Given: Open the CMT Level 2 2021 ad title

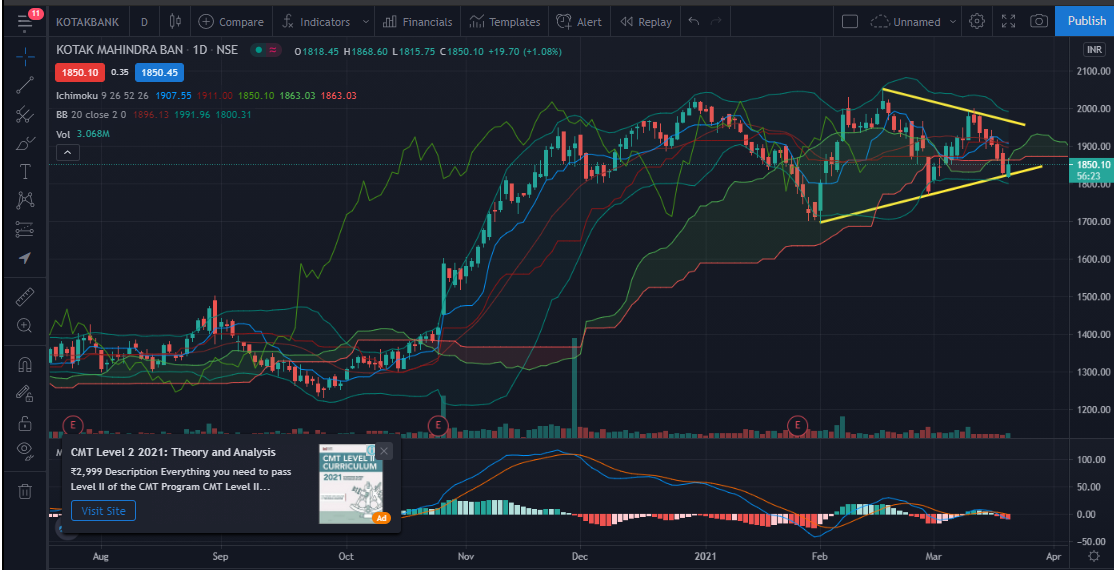Looking at the screenshot, I should pyautogui.click(x=173, y=452).
